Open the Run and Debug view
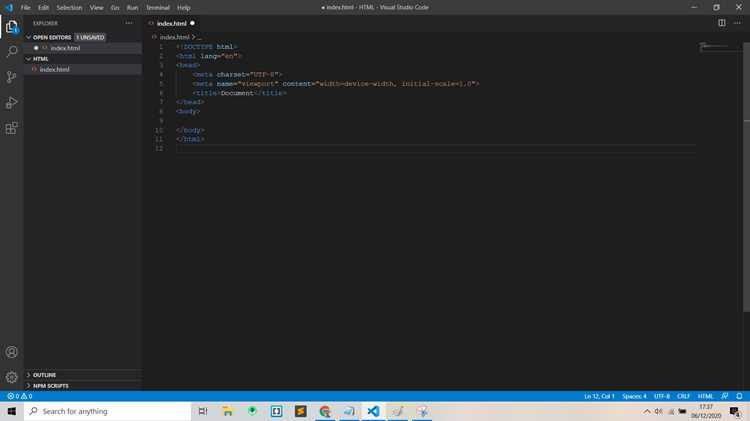The image size is (750, 421). [11, 103]
